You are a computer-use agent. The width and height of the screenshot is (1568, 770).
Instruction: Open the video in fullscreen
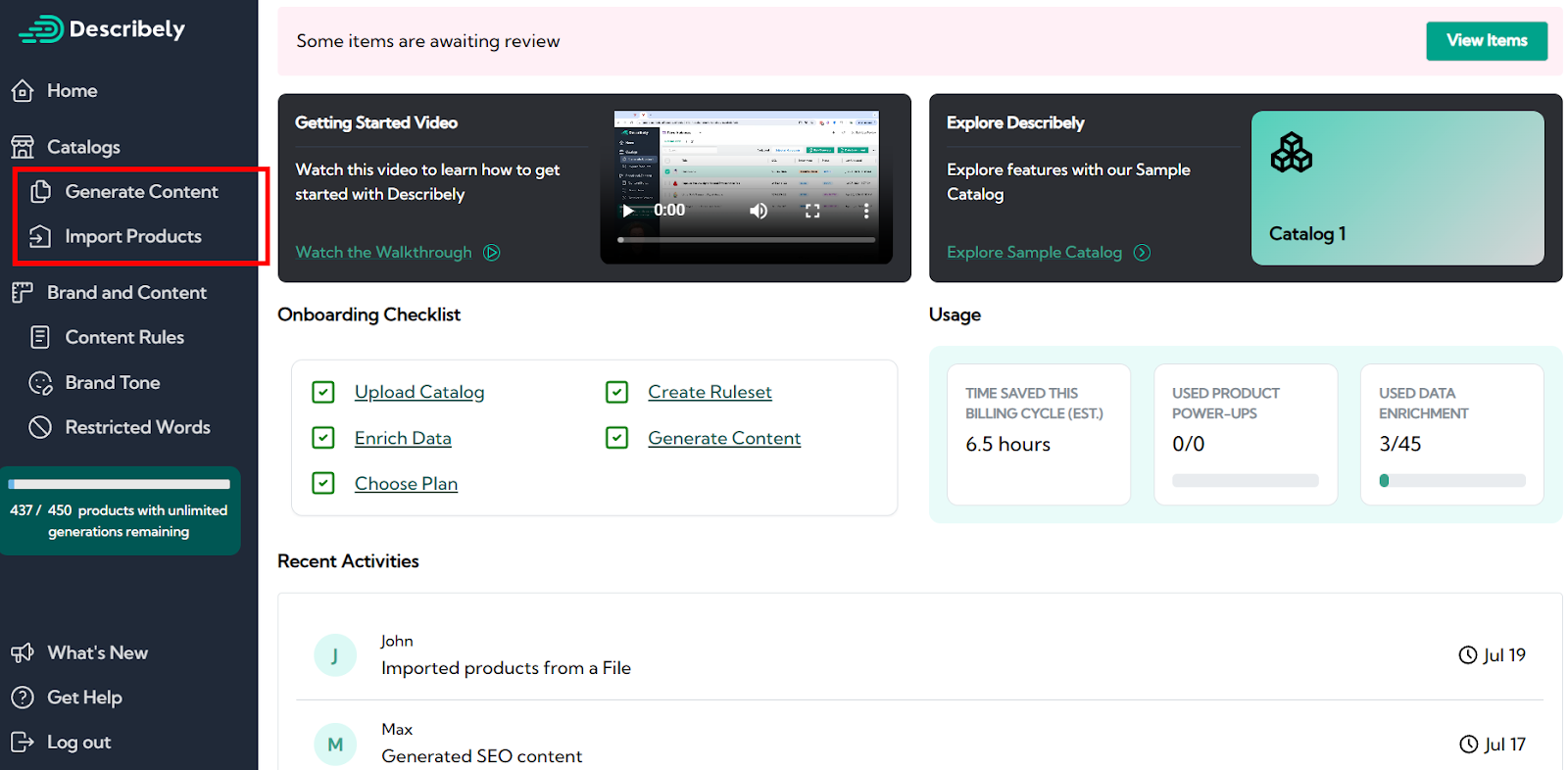pyautogui.click(x=812, y=211)
